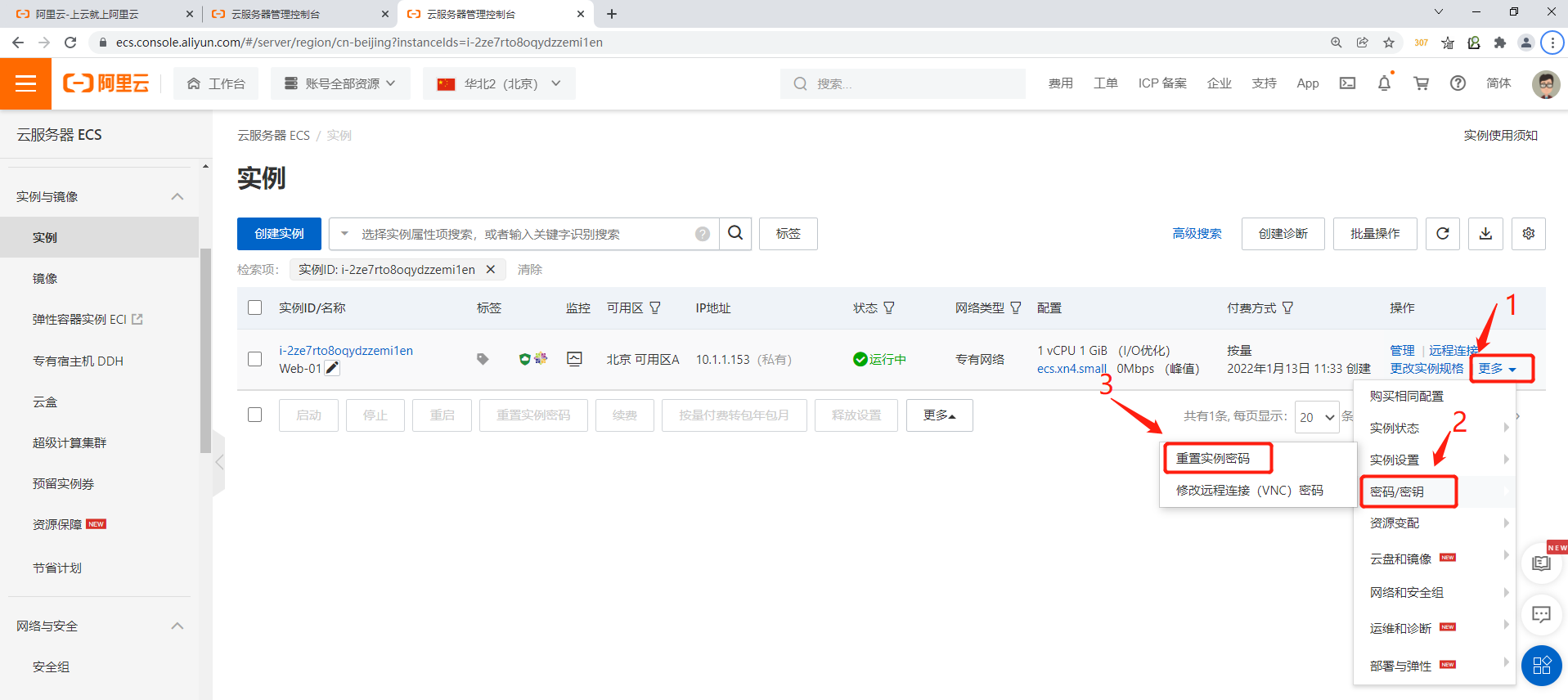Open the help question mark icon
1568x700 pixels.
(1458, 83)
